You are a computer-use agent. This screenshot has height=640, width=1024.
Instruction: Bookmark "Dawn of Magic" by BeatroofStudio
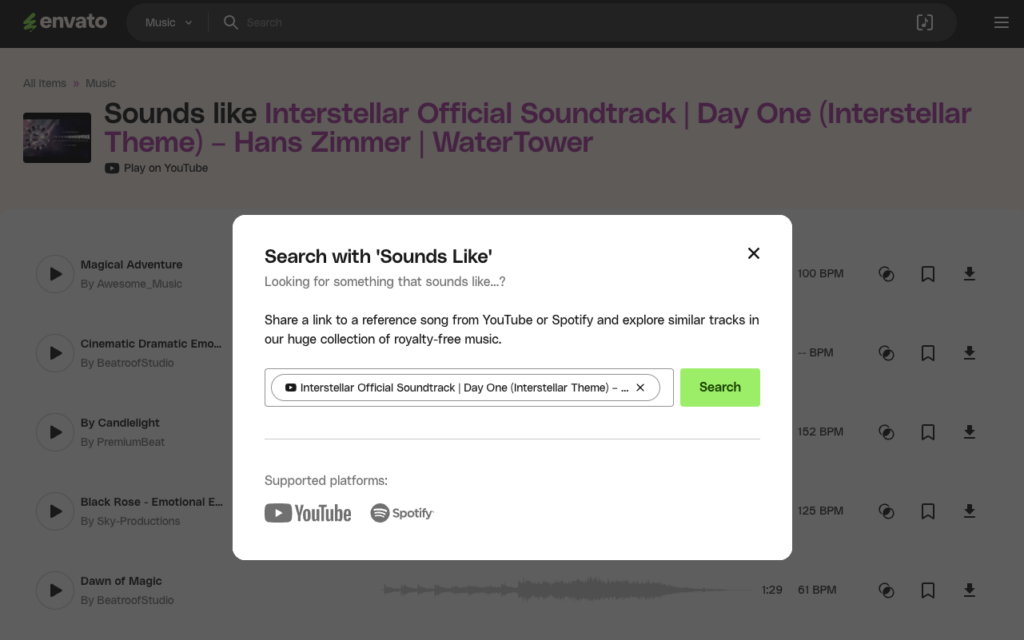[x=927, y=590]
